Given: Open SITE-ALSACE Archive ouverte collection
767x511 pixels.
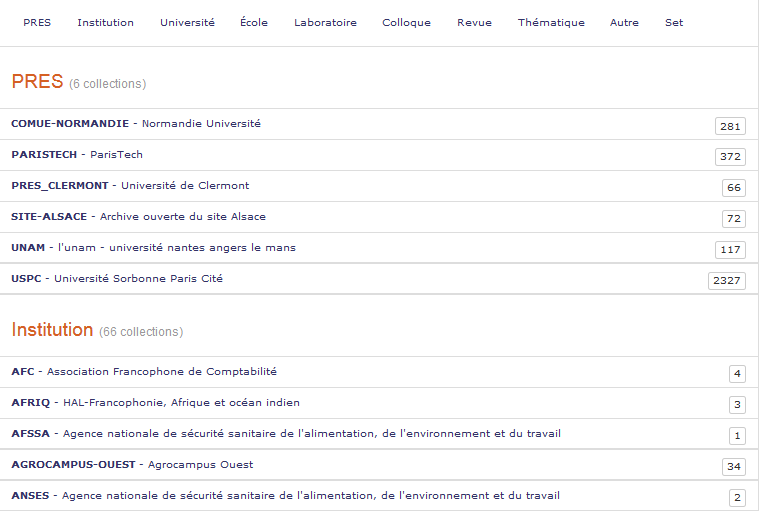Looking at the screenshot, I should click(138, 216).
